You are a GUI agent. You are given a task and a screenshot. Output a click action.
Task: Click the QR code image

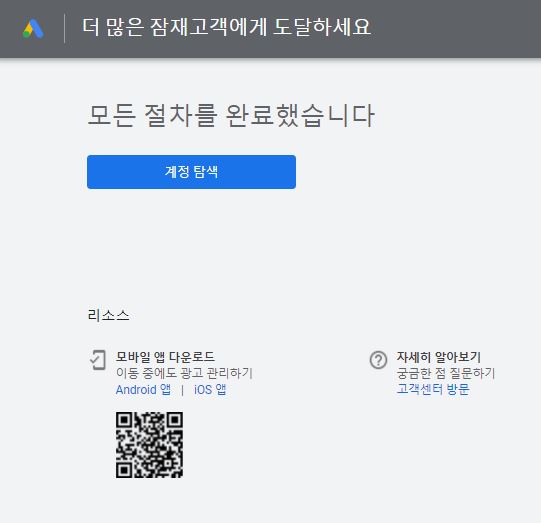tap(149, 445)
